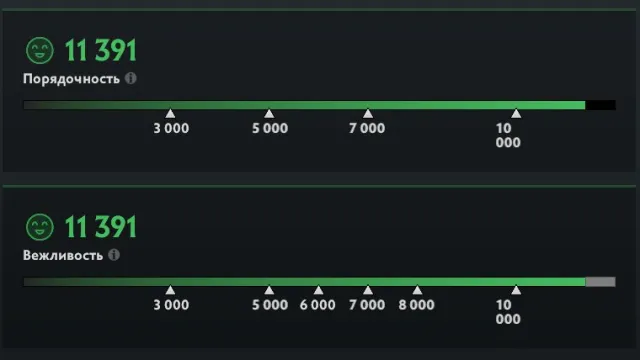Click the 6 000 marker on Вежливость bar
The height and width of the screenshot is (360, 640).
pos(318,290)
